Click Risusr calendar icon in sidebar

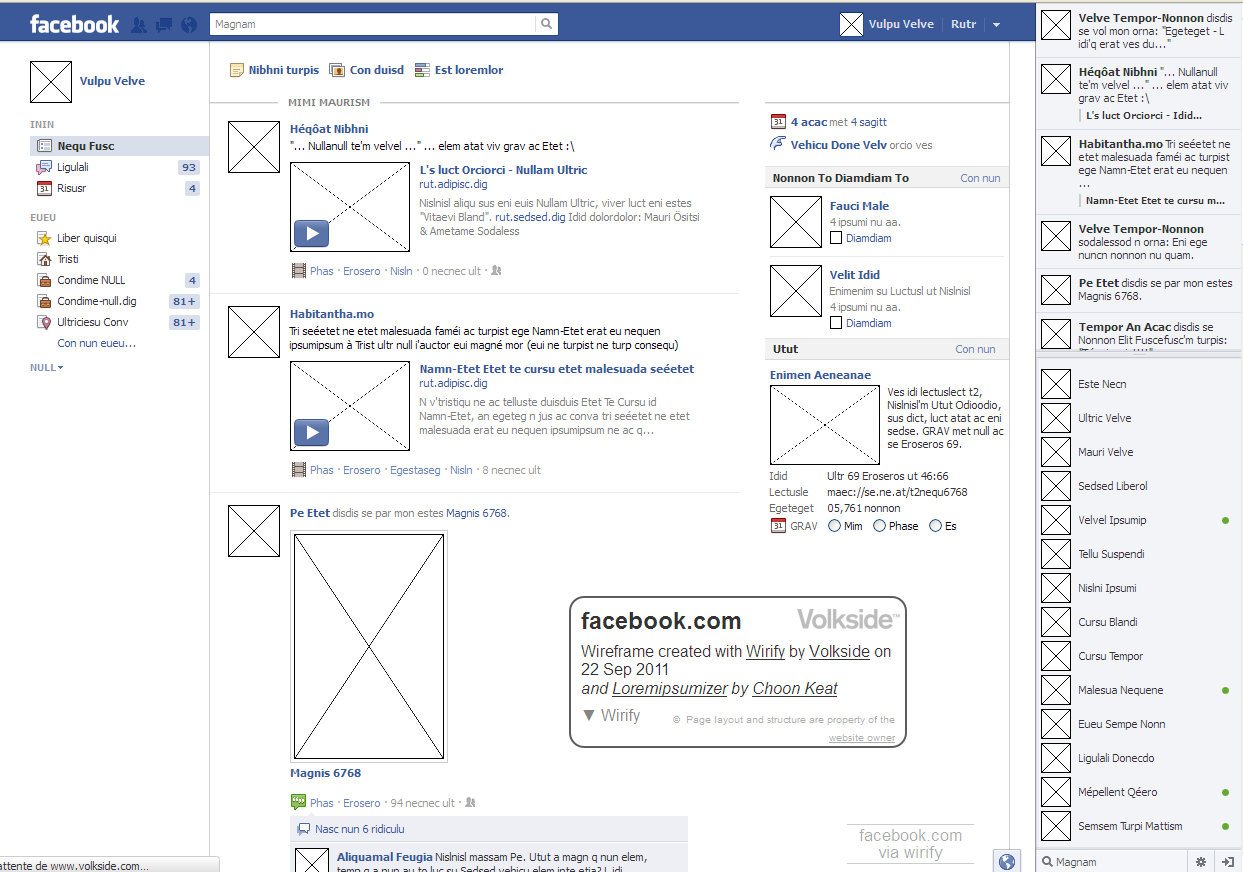(44, 188)
